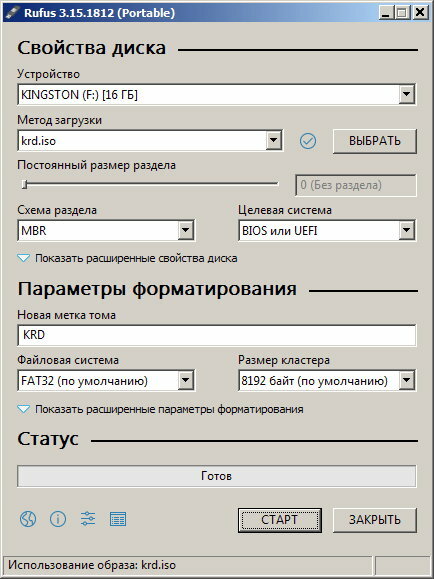Show the log window icon
This screenshot has width=434, height=579.
(x=118, y=520)
